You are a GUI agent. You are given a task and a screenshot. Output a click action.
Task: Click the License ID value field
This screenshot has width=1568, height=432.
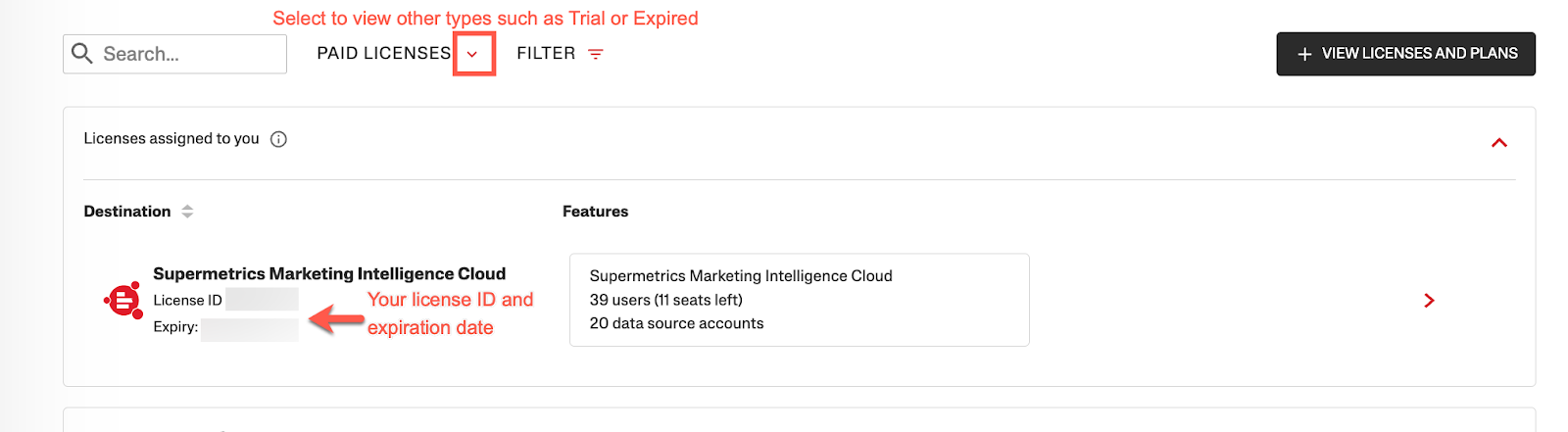point(262,300)
